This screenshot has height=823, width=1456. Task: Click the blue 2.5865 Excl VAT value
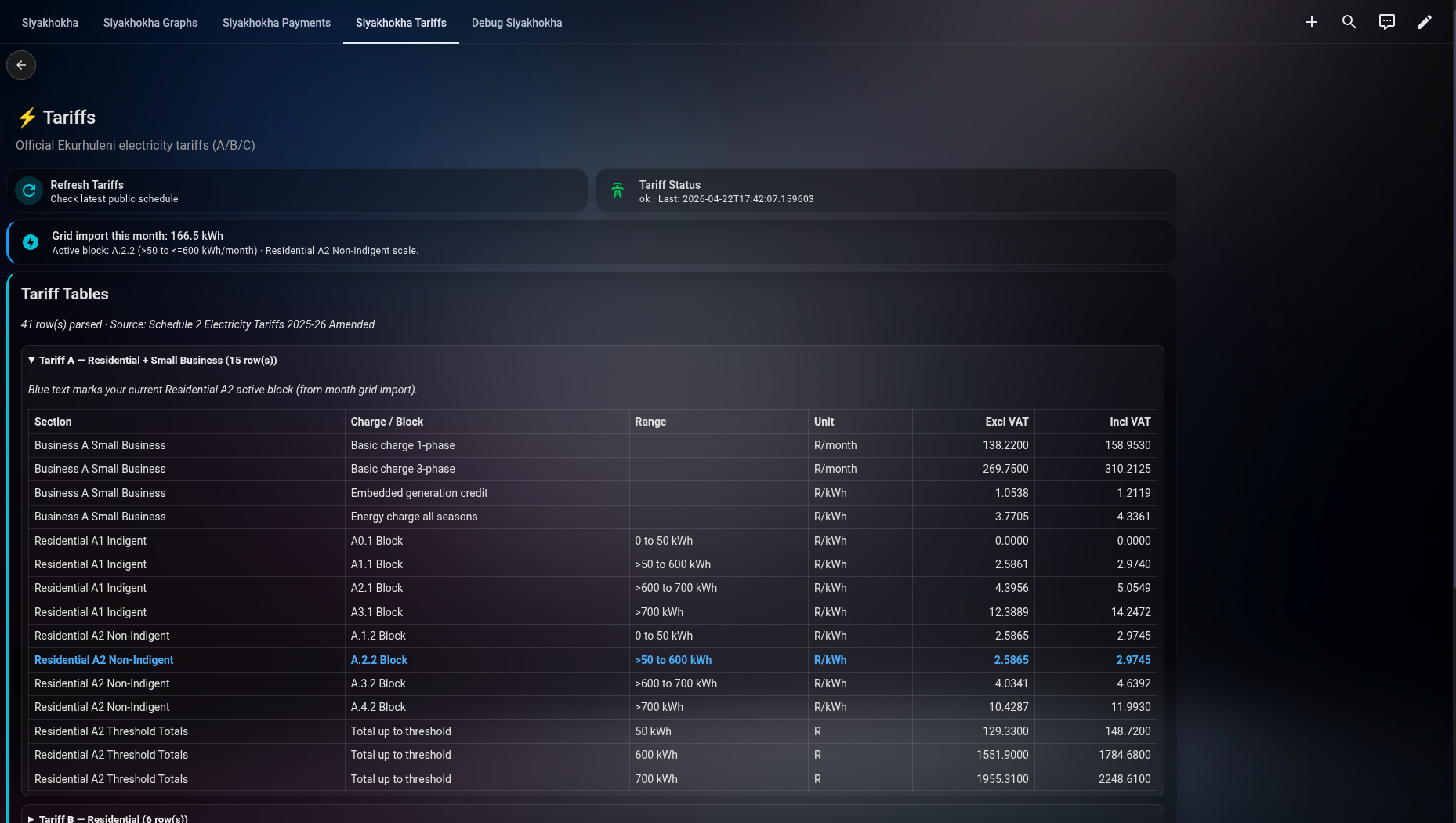pyautogui.click(x=1011, y=660)
